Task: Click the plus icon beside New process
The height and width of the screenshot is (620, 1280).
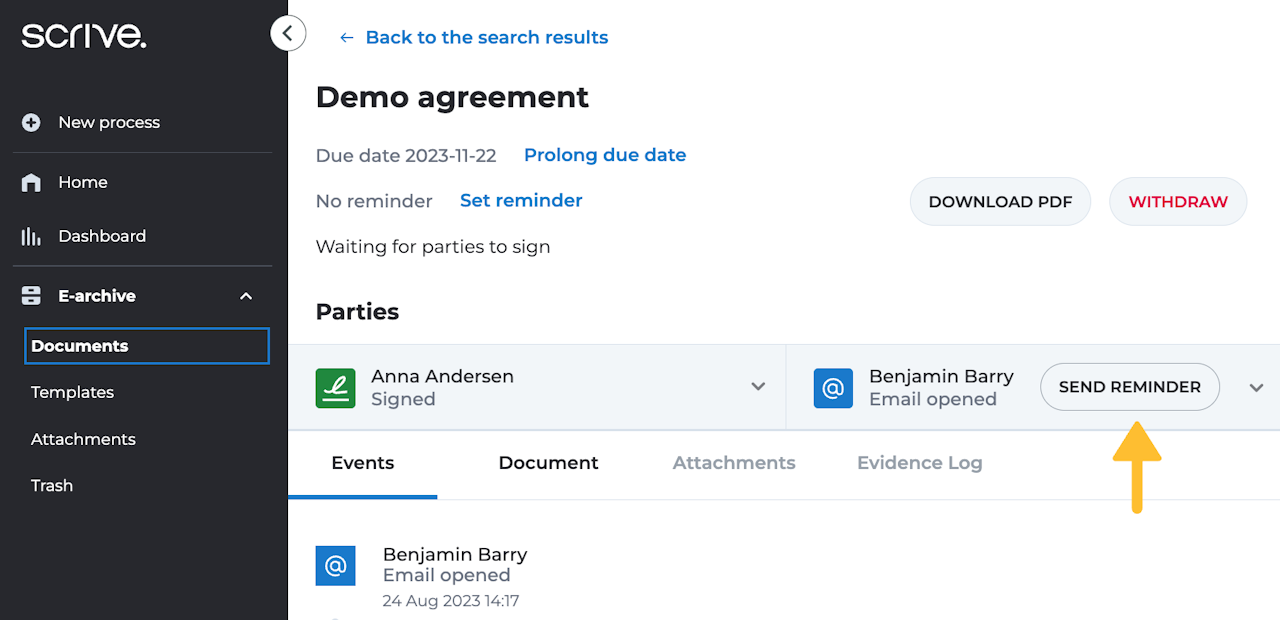Action: click(x=31, y=122)
